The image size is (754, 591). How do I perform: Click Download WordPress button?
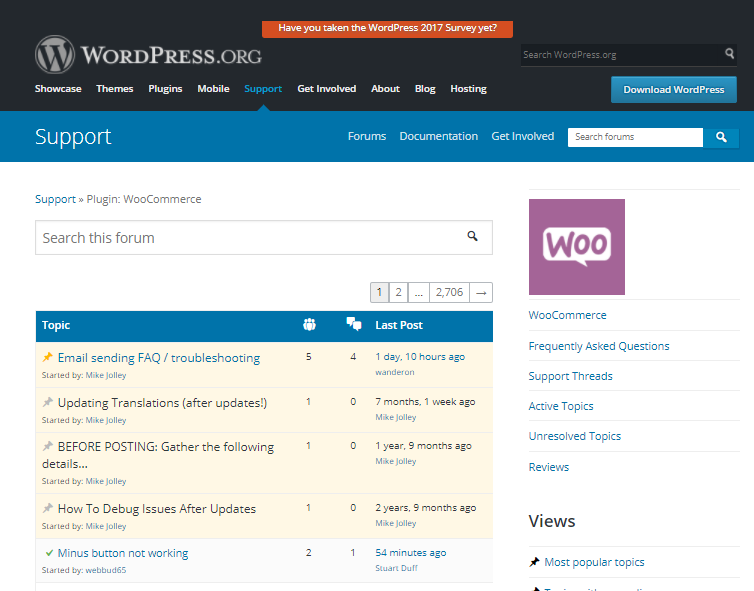(674, 89)
